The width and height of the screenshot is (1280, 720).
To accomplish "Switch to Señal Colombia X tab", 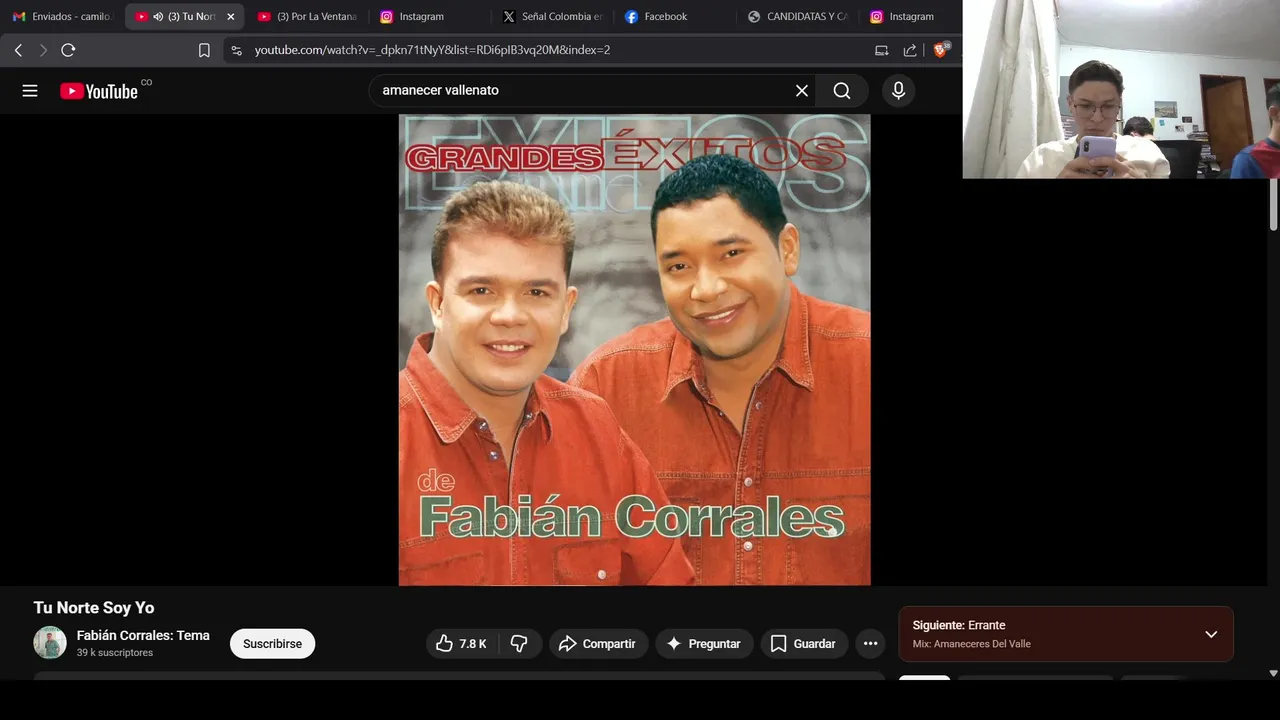I will (x=552, y=17).
